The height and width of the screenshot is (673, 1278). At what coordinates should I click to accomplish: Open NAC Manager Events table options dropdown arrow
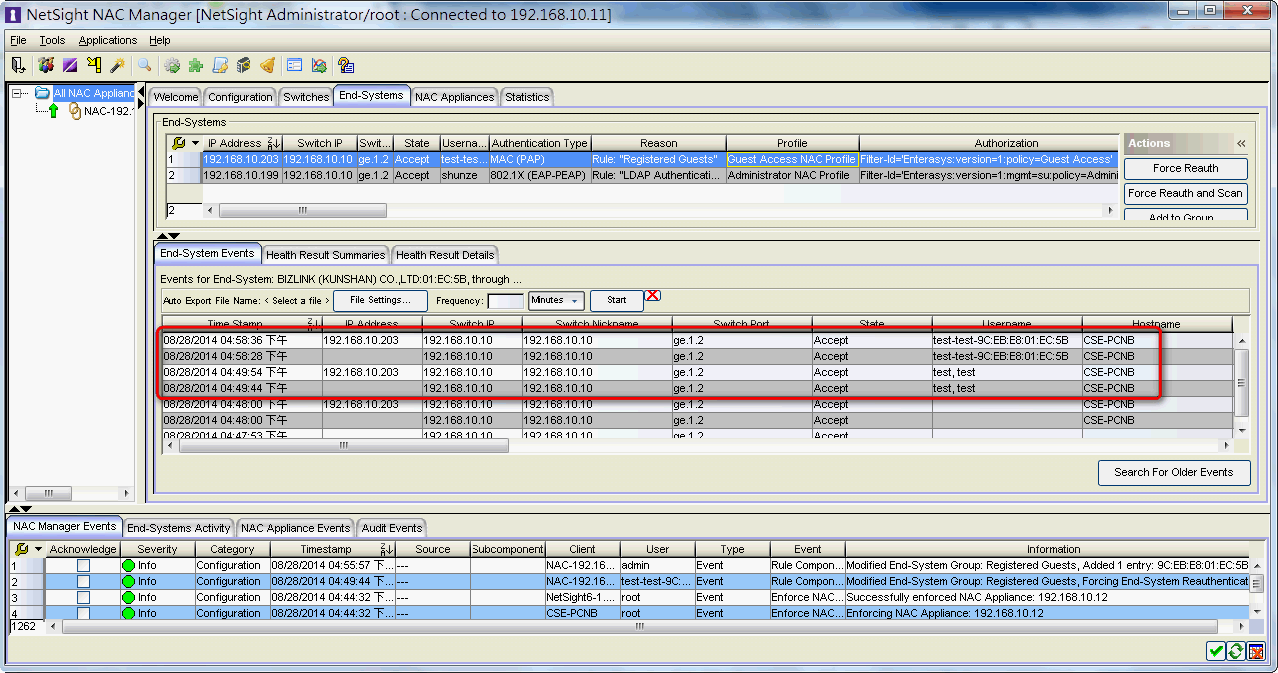click(x=39, y=549)
